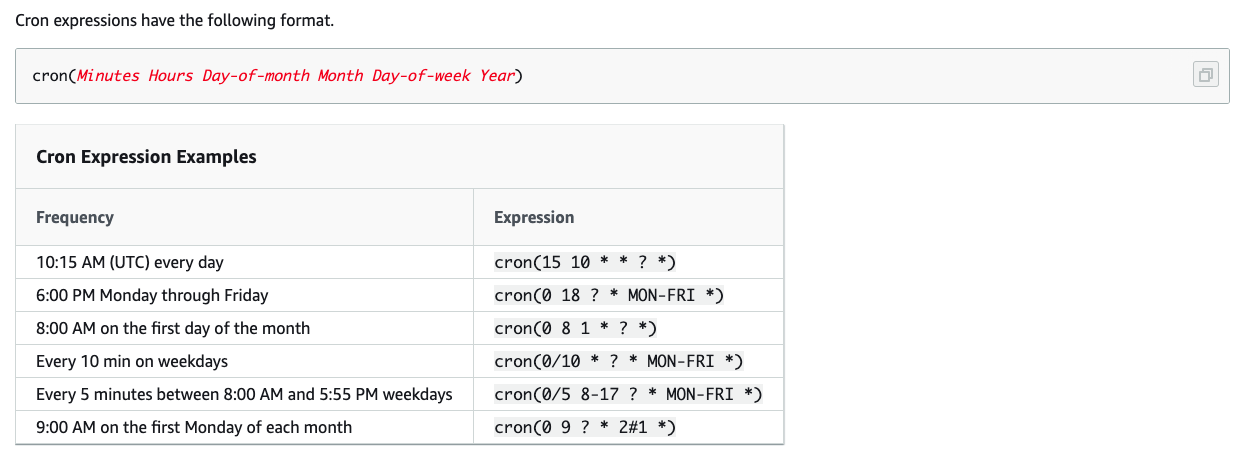Click the cron(0 9 ? * 2#1 *) expression
This screenshot has width=1249, height=458.
click(585, 428)
